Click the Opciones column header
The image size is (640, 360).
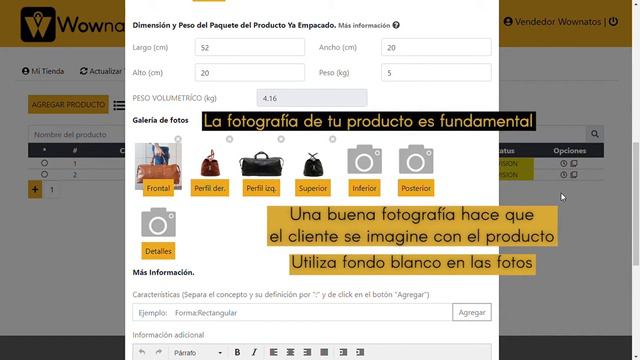coord(570,151)
